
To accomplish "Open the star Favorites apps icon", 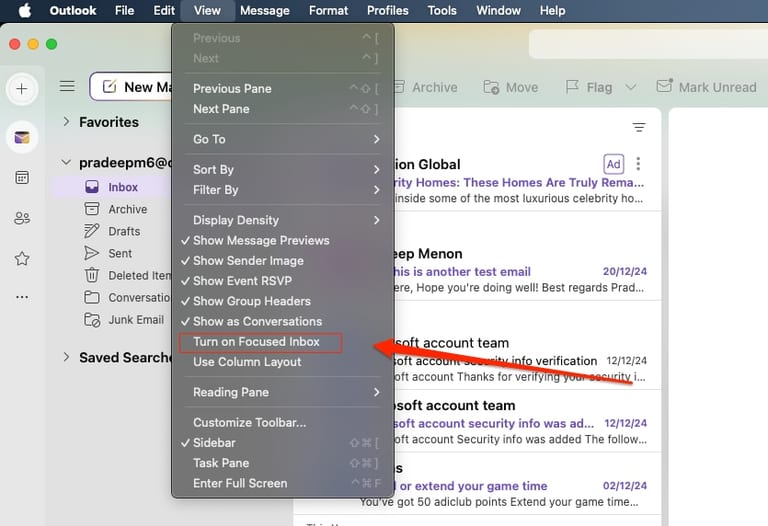I will (22, 258).
